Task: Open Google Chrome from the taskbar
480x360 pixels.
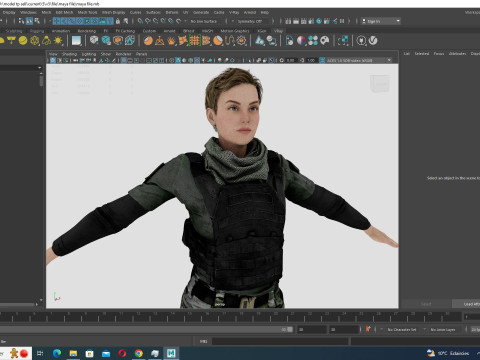Action: pos(139,353)
